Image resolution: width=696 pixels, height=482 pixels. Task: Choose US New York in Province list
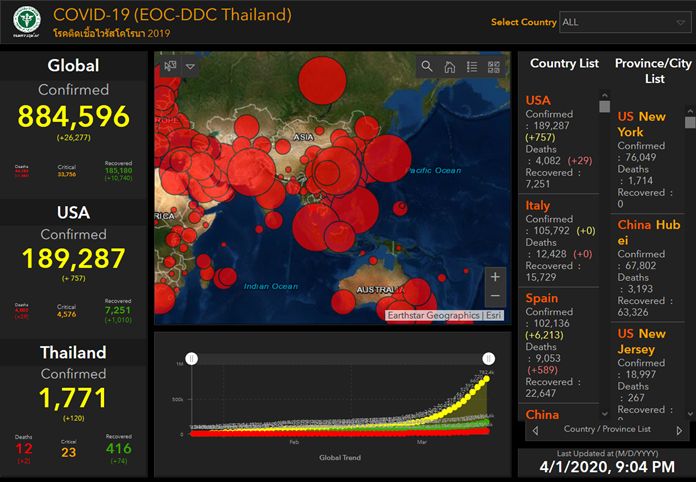[x=642, y=124]
